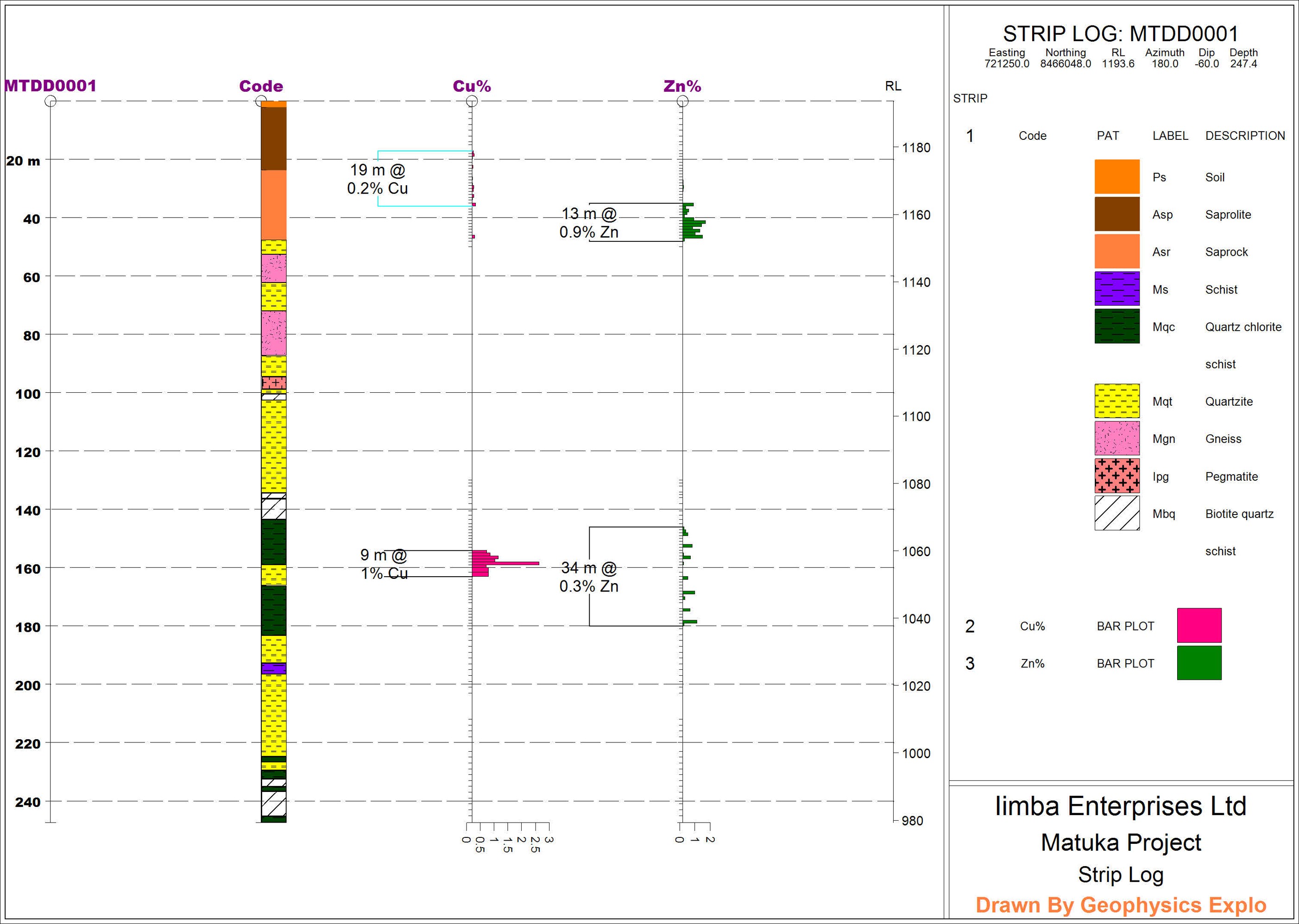
Task: Click the Azimuth value 180.0
Action: [1165, 64]
